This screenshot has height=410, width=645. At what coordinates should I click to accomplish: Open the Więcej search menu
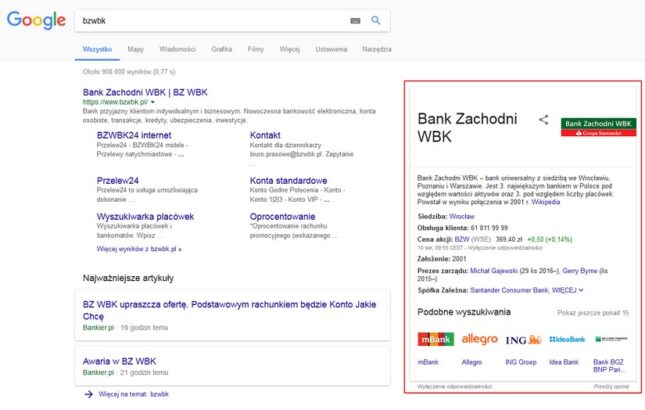click(x=290, y=49)
